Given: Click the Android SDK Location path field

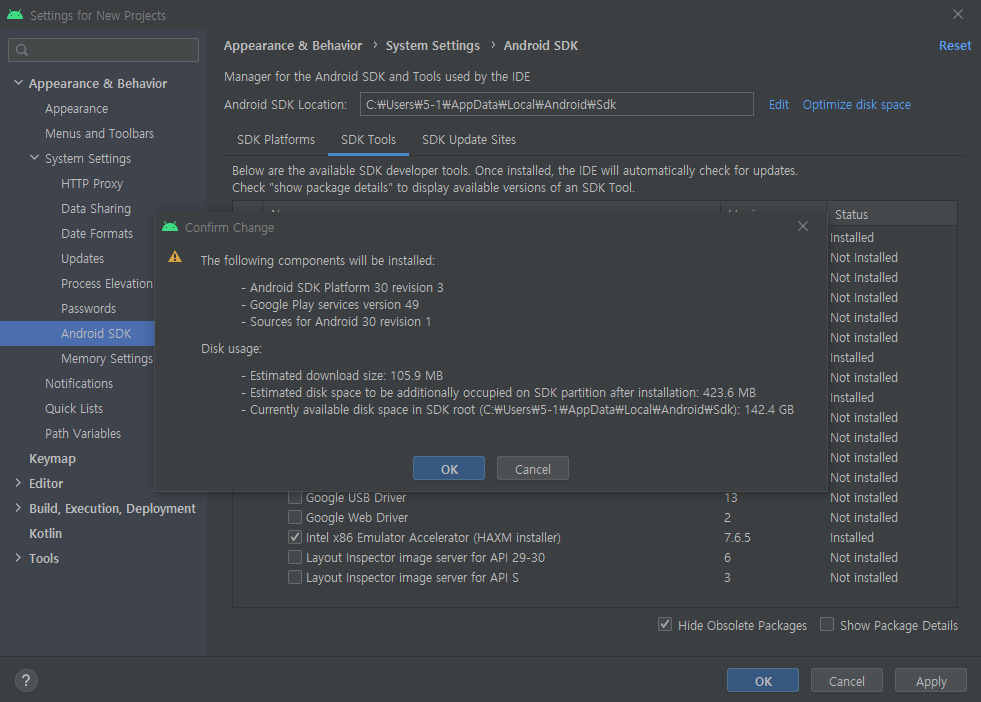Looking at the screenshot, I should tap(556, 104).
